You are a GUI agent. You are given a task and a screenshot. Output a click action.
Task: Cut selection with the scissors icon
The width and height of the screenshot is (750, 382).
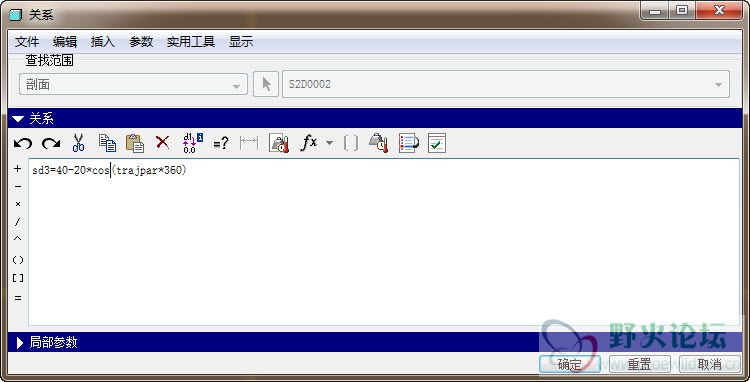click(x=78, y=143)
